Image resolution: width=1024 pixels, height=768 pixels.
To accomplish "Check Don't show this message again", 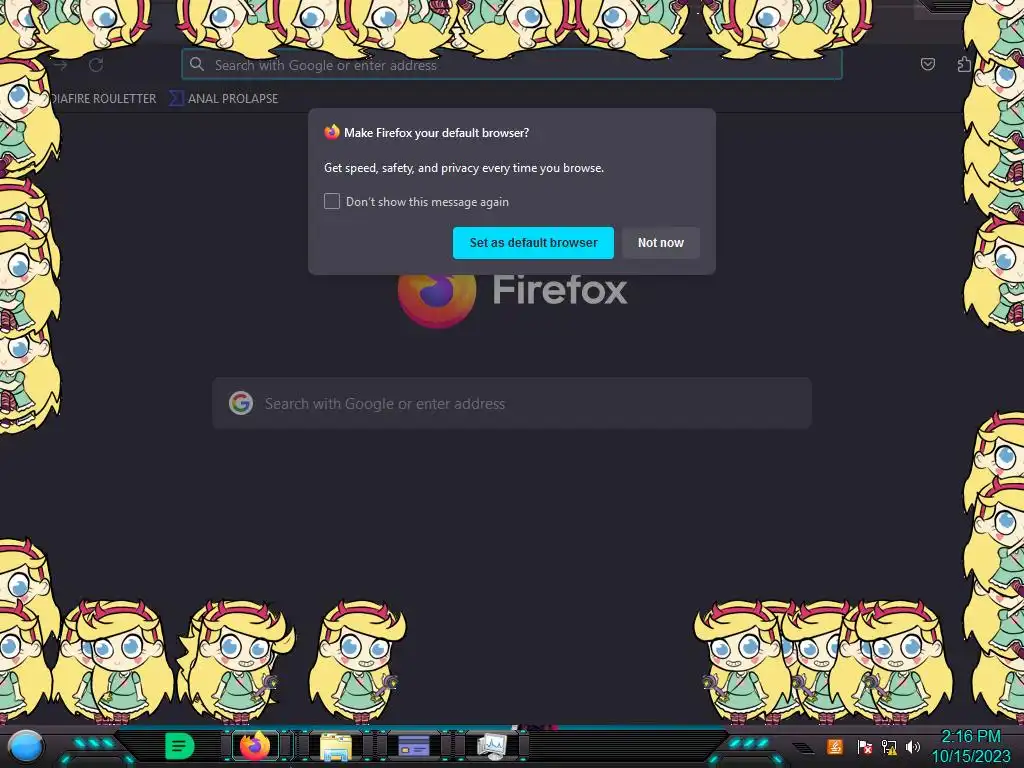I will (332, 201).
